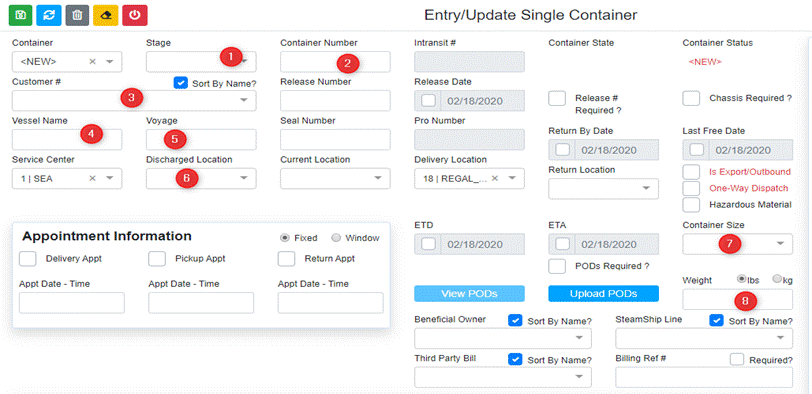Click the Seal Number input field

pyautogui.click(x=336, y=139)
